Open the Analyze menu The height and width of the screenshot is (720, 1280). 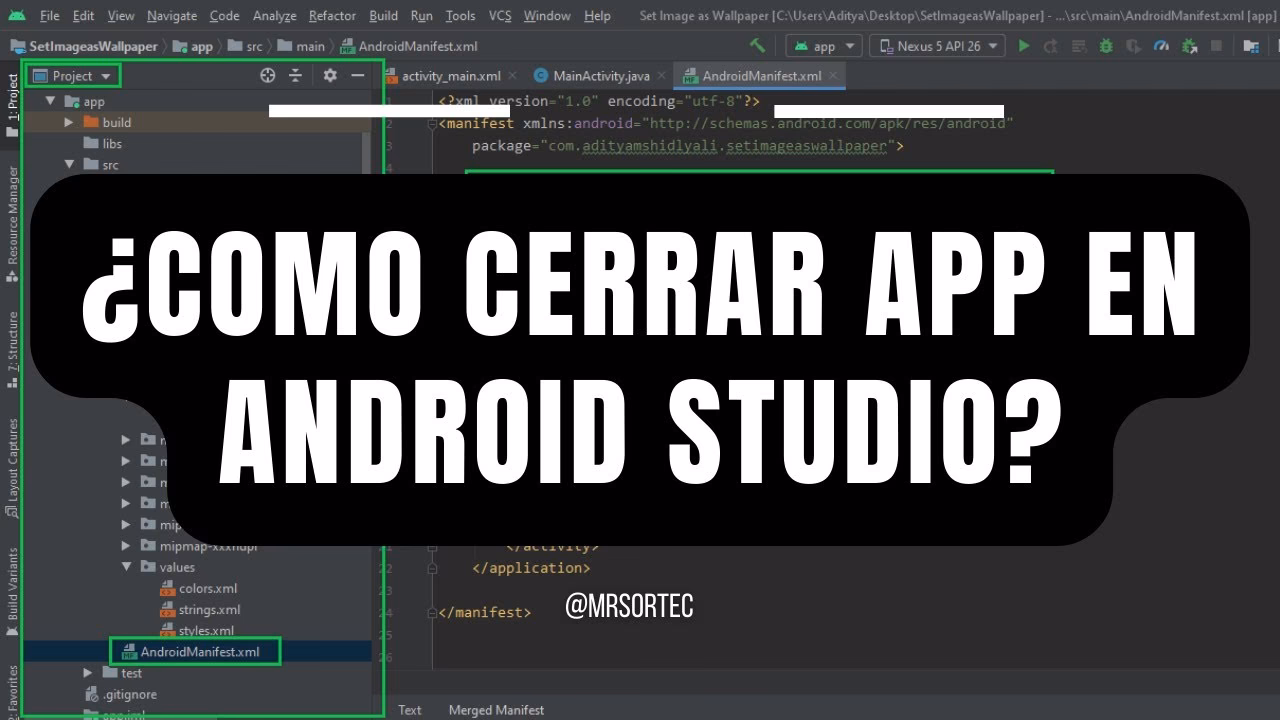pos(274,15)
